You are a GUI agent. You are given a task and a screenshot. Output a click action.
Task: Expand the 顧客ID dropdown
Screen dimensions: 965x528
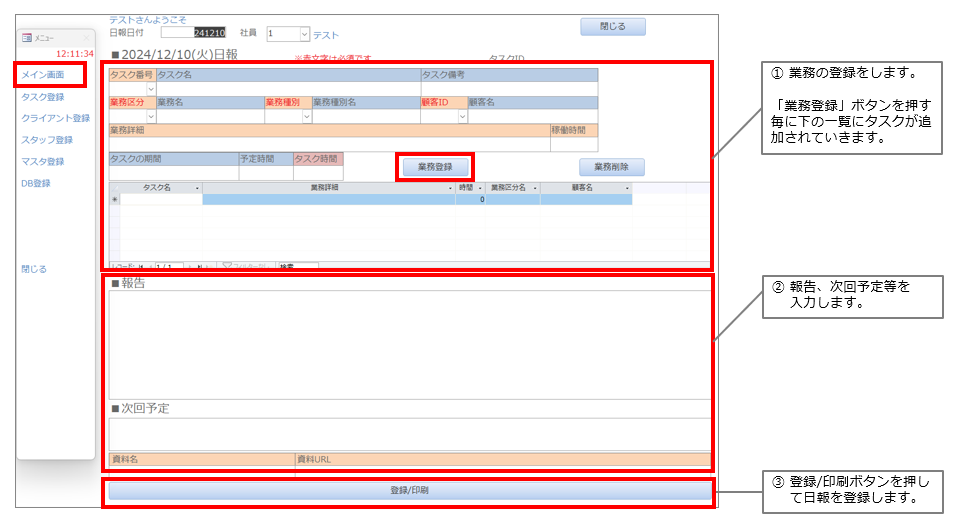(x=462, y=116)
